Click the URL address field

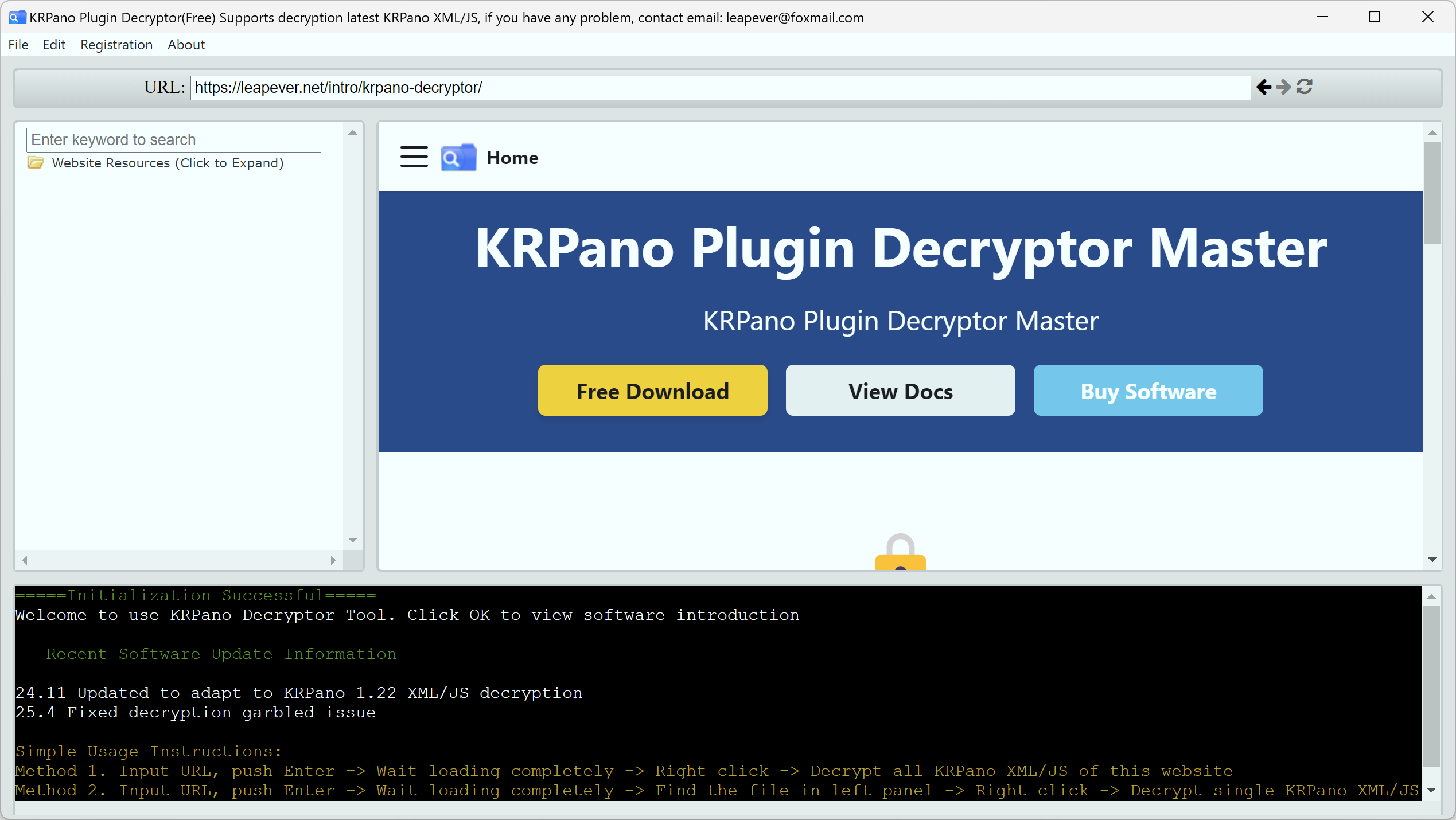[x=720, y=88]
